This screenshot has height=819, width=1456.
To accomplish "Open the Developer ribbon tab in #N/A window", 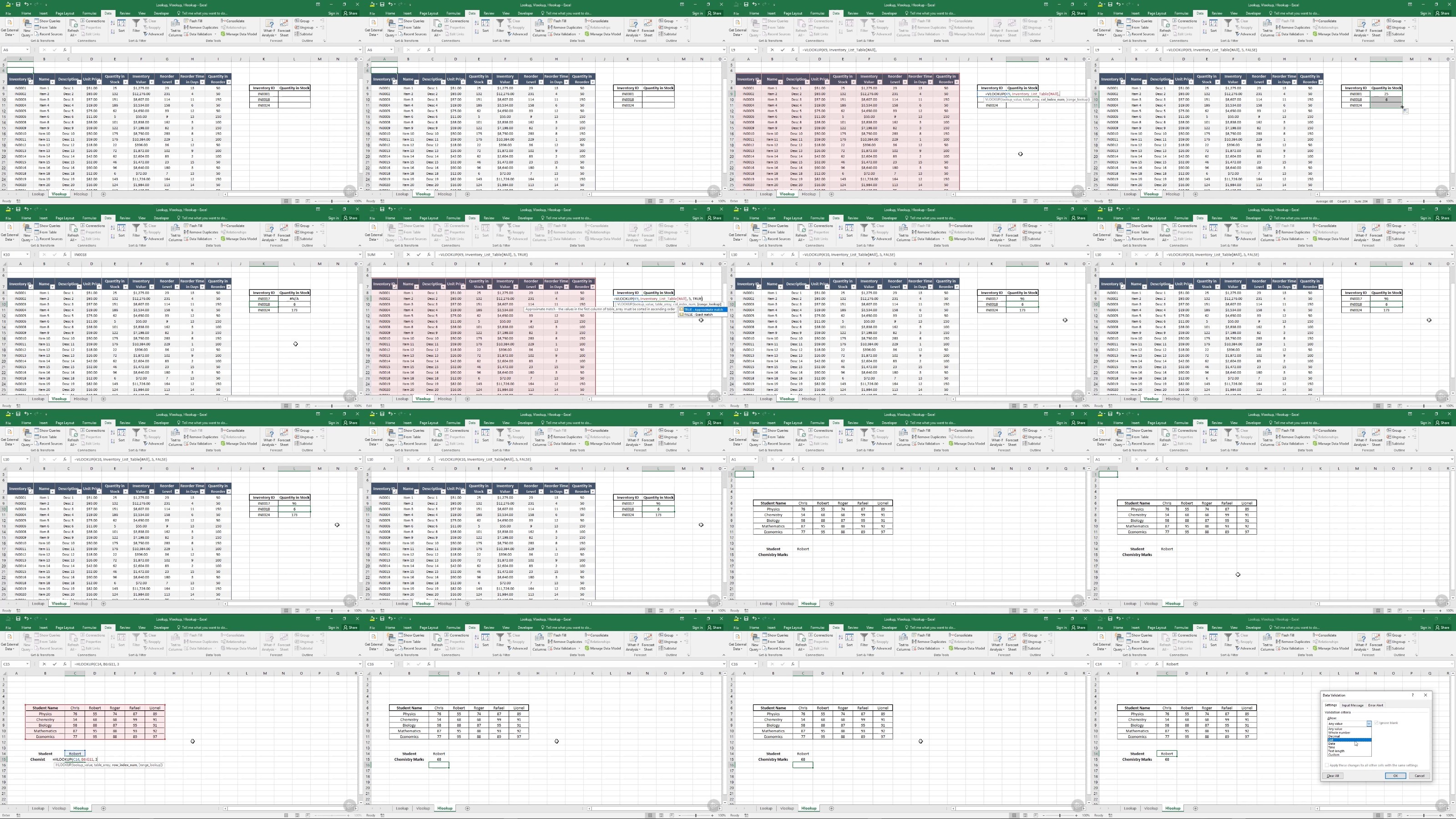I will 162,218.
